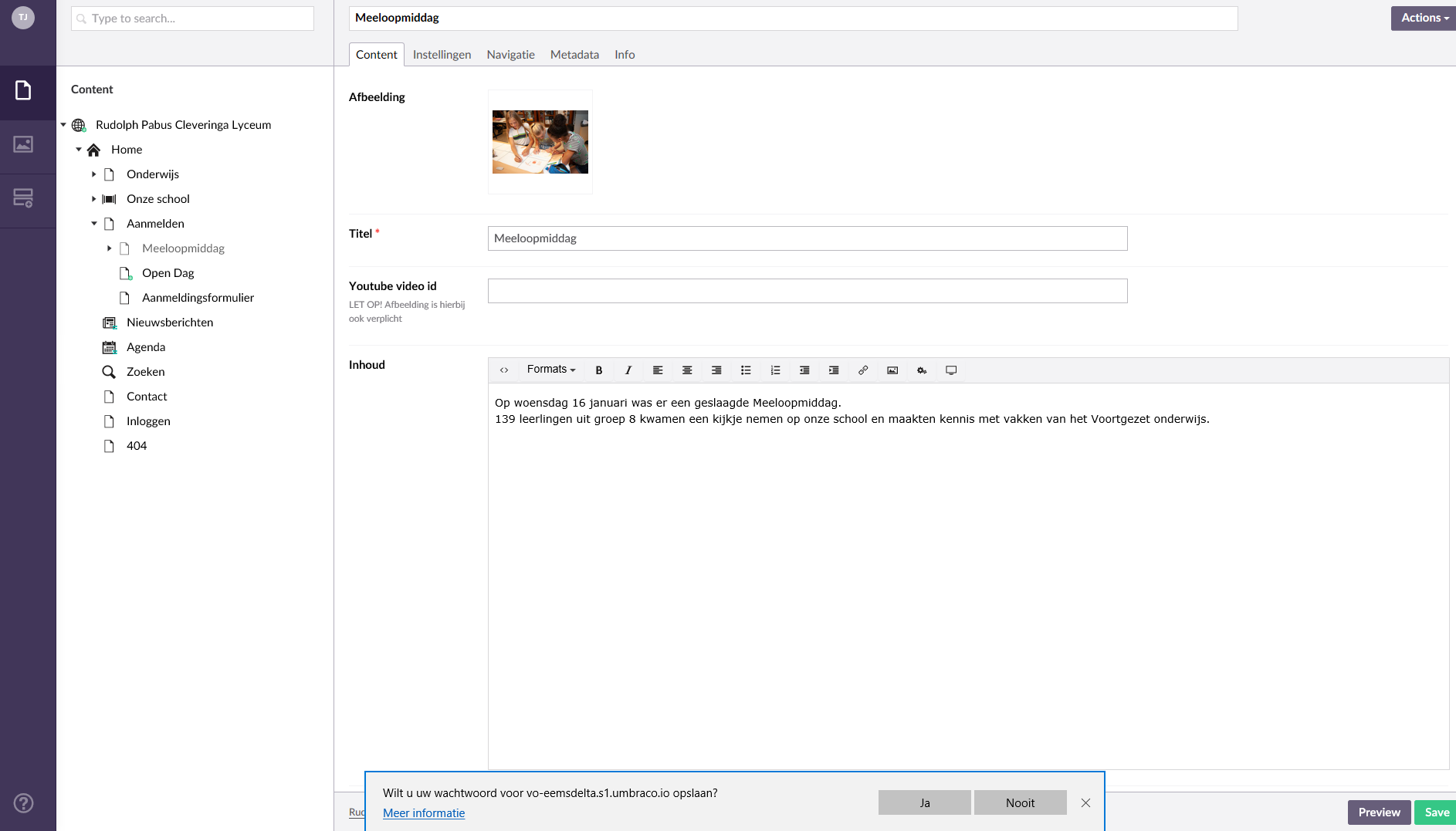
Task: Switch to the Navigatie tab
Action: point(510,55)
